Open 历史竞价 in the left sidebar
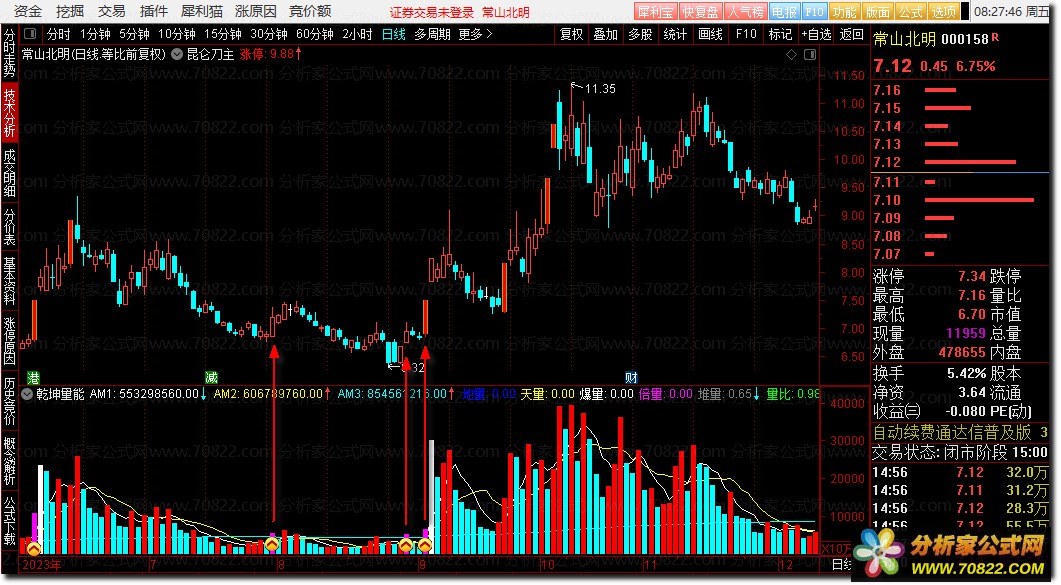 [x=9, y=401]
